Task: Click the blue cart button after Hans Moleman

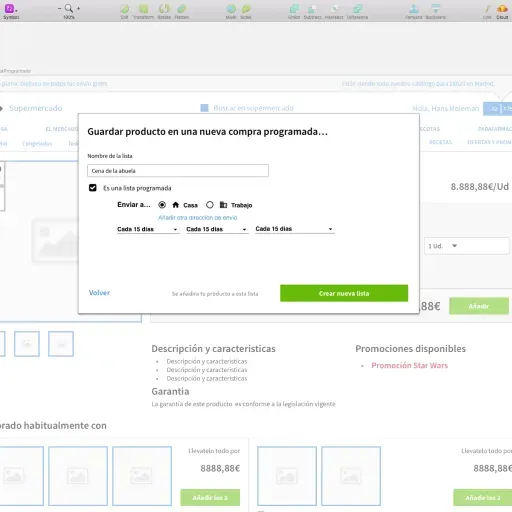Action: [x=497, y=109]
